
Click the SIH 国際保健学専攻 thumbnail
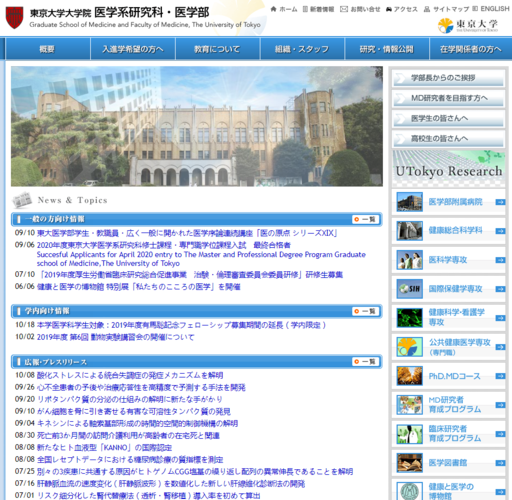[x=410, y=289]
